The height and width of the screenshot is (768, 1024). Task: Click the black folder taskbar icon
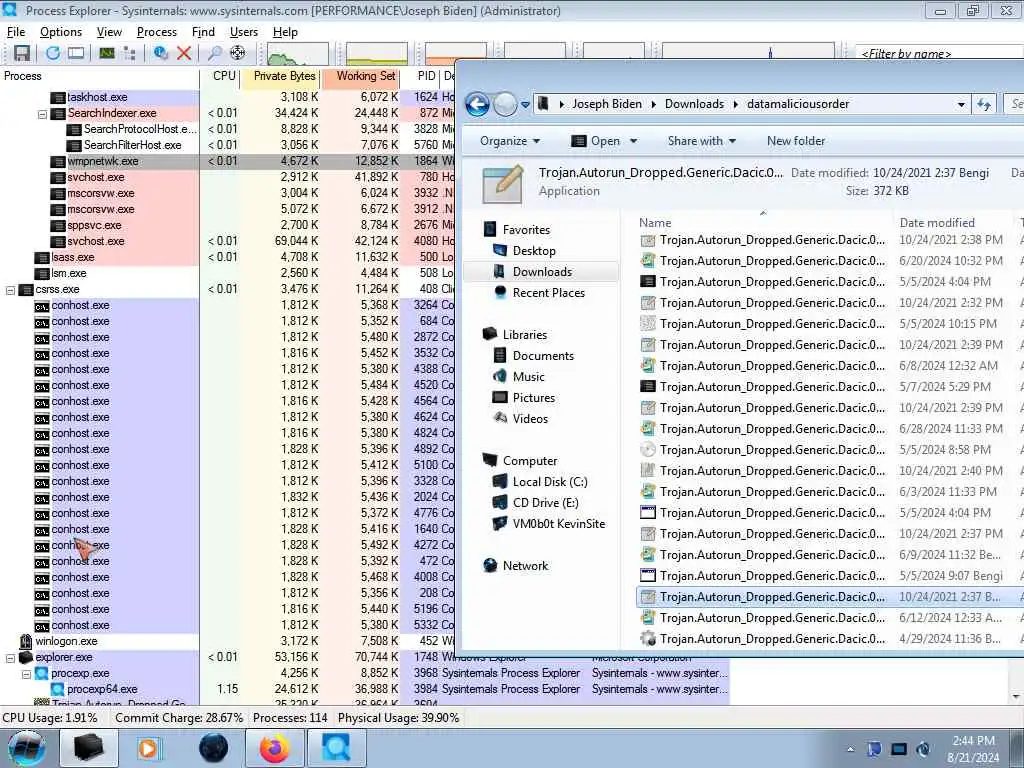coord(89,748)
